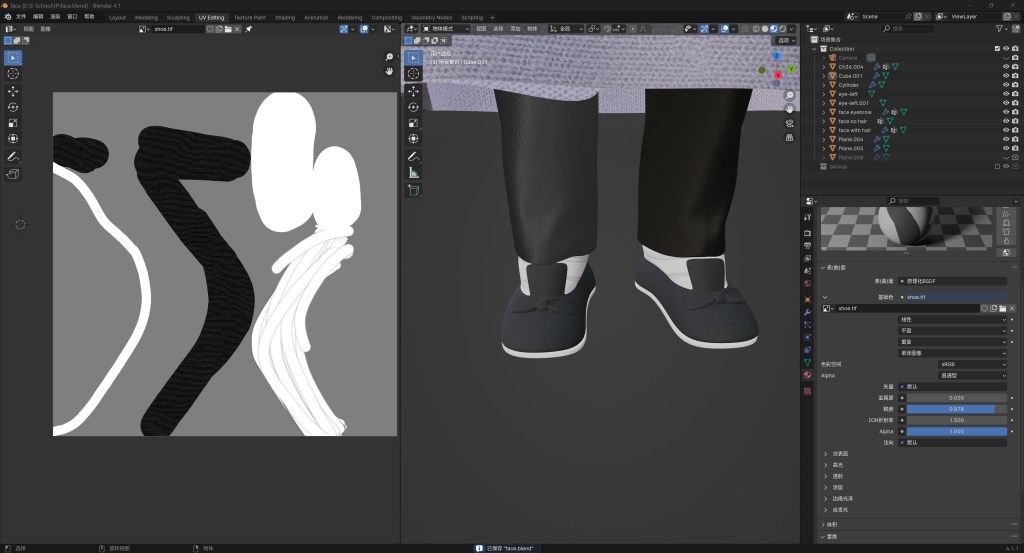This screenshot has width=1024, height=553.
Task: Expand the face eyebrow object in outliner
Action: pos(823,112)
